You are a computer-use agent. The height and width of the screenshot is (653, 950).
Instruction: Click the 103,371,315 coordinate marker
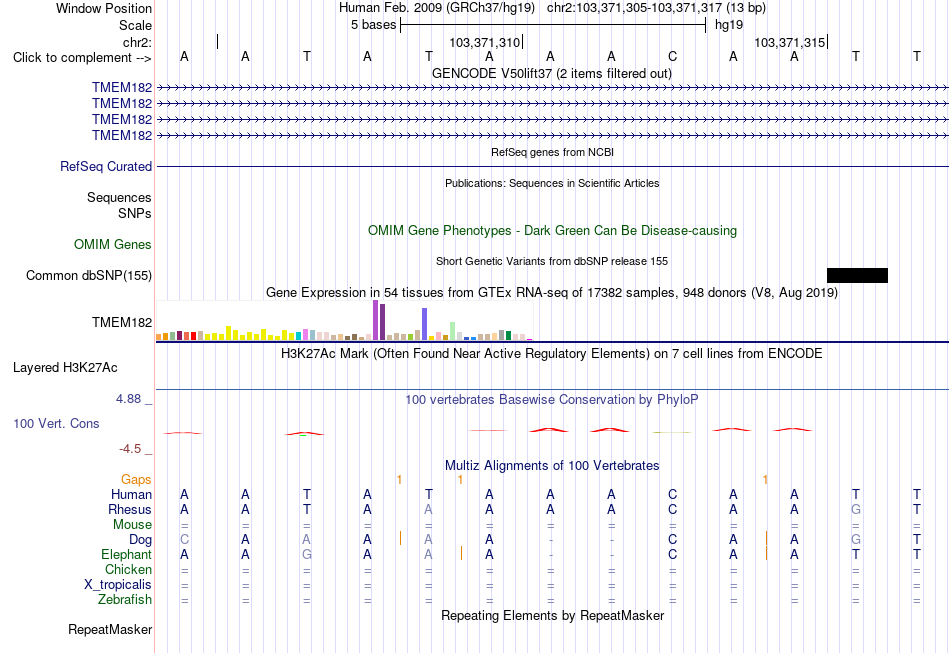pyautogui.click(x=790, y=42)
